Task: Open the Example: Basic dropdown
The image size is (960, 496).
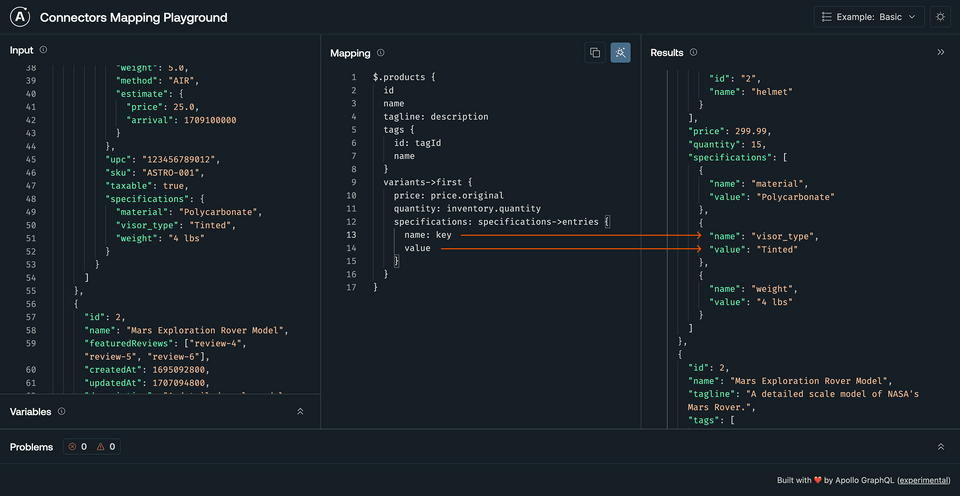Action: (869, 17)
